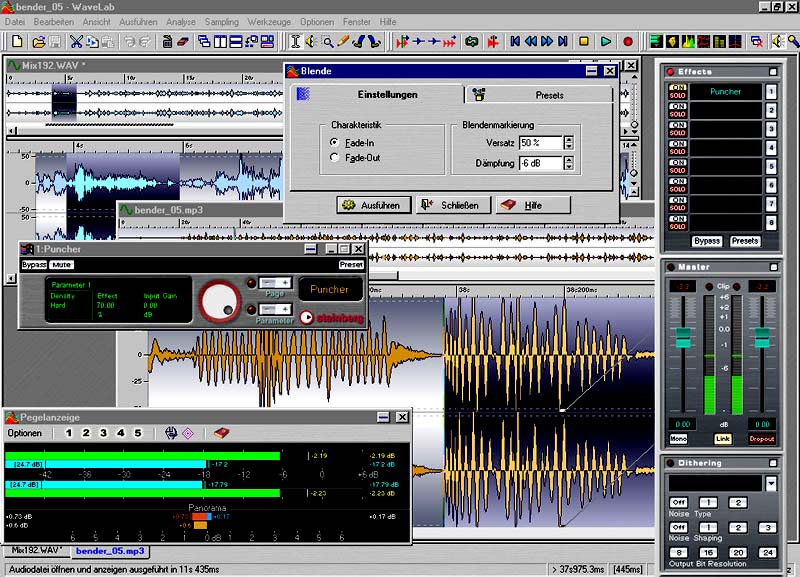Collapse the Master panel header toggle
The width and height of the screenshot is (800, 577).
(773, 267)
